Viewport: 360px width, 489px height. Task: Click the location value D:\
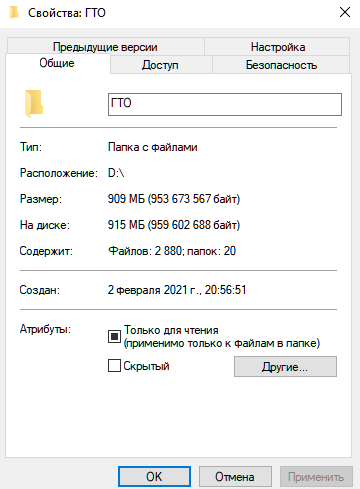pos(116,173)
